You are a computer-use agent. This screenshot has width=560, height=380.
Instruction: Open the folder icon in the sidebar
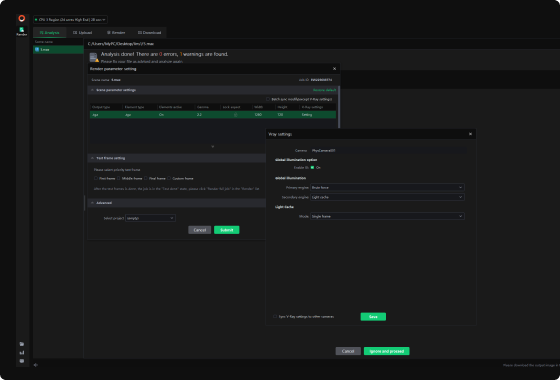tap(22, 344)
